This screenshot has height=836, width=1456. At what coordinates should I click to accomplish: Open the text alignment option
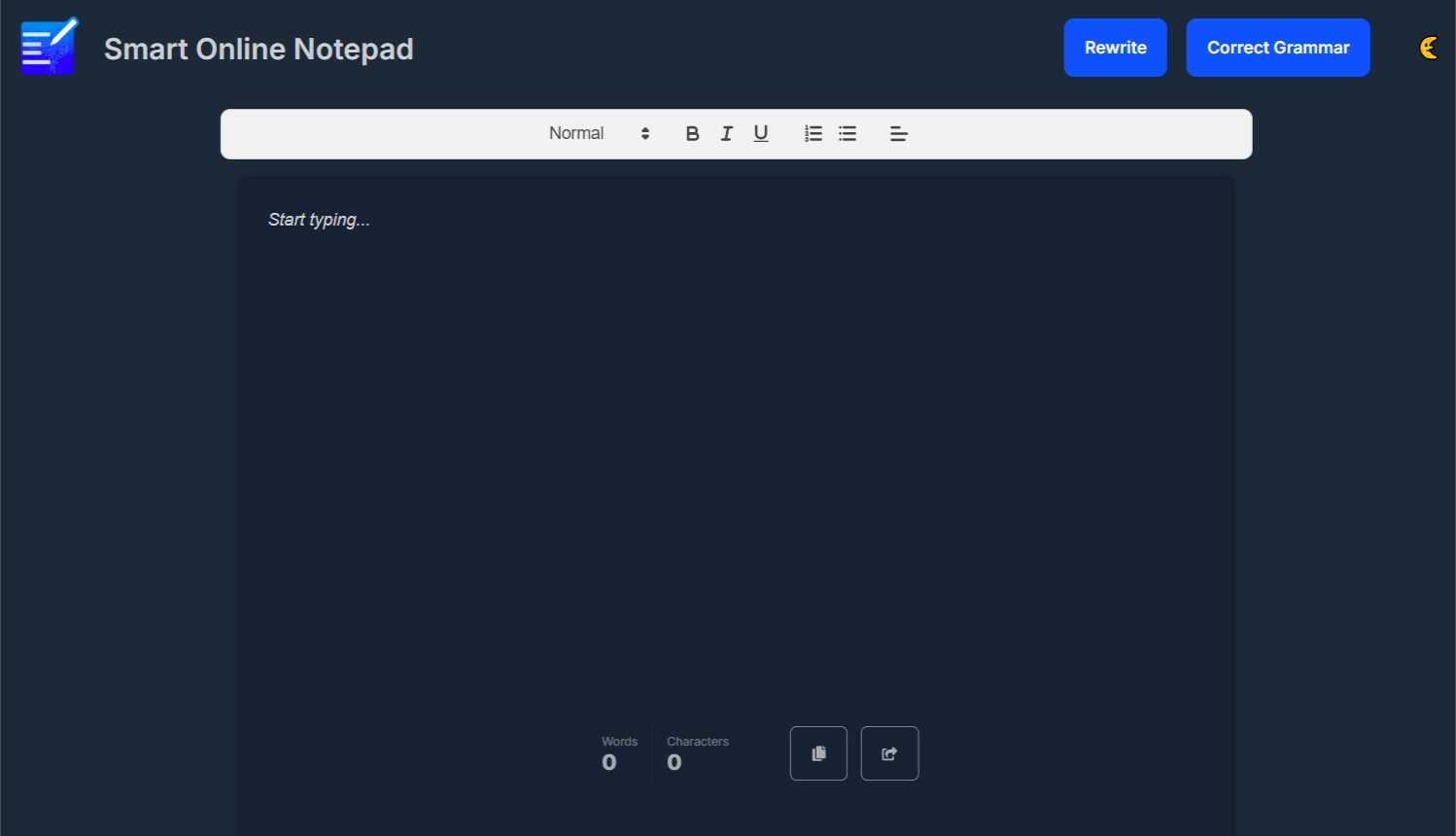[x=897, y=133]
